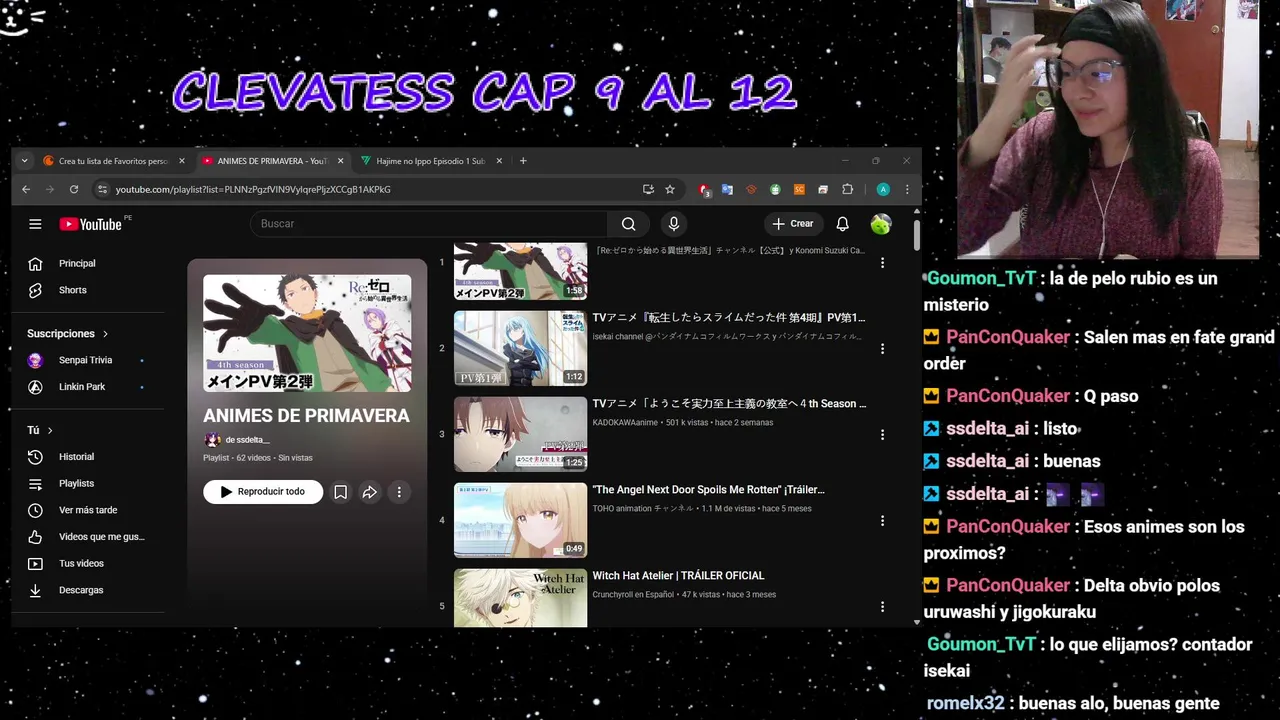Open a new browser tab
The image size is (1280, 720).
click(x=522, y=161)
